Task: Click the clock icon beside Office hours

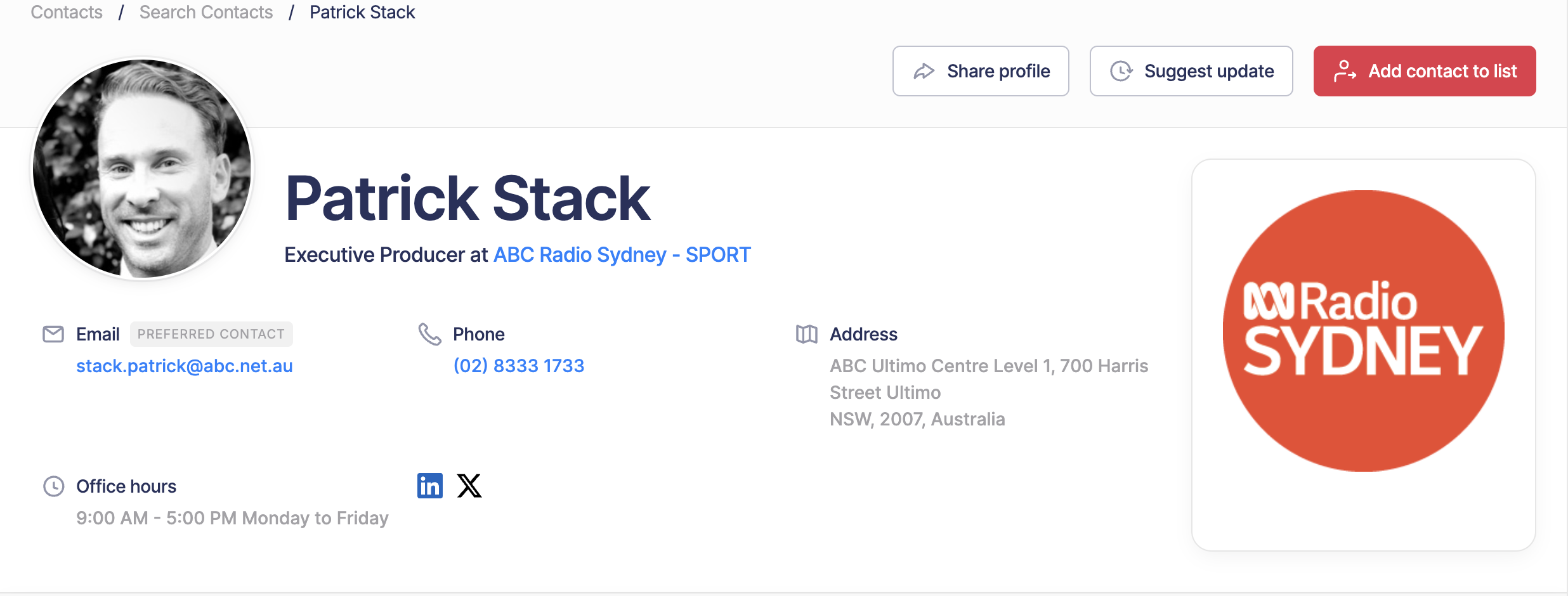Action: 53,486
